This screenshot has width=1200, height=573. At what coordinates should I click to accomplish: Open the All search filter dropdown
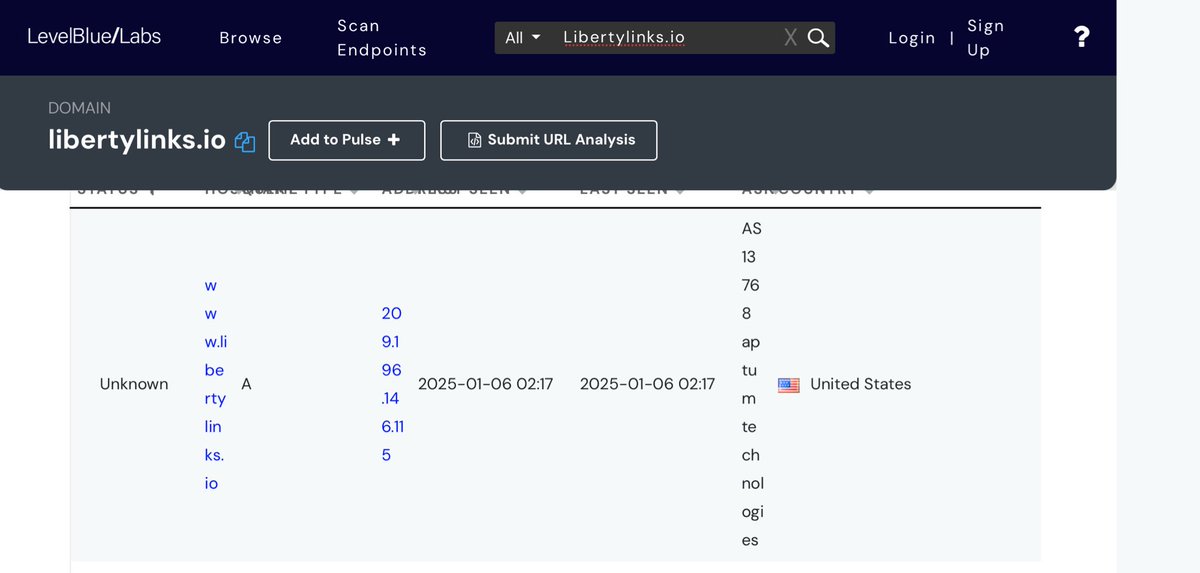click(x=523, y=38)
